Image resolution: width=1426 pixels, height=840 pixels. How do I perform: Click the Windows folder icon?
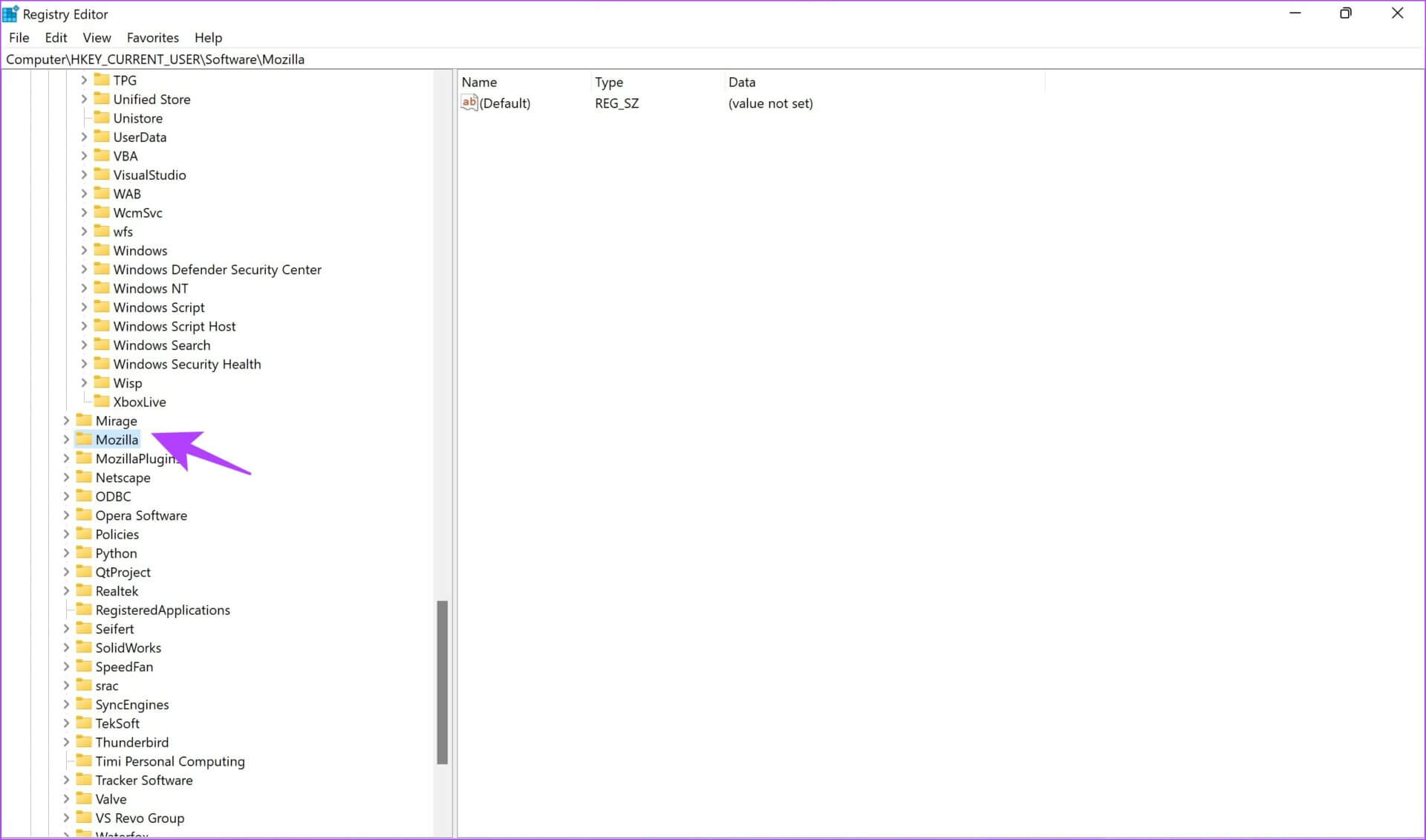(x=102, y=250)
